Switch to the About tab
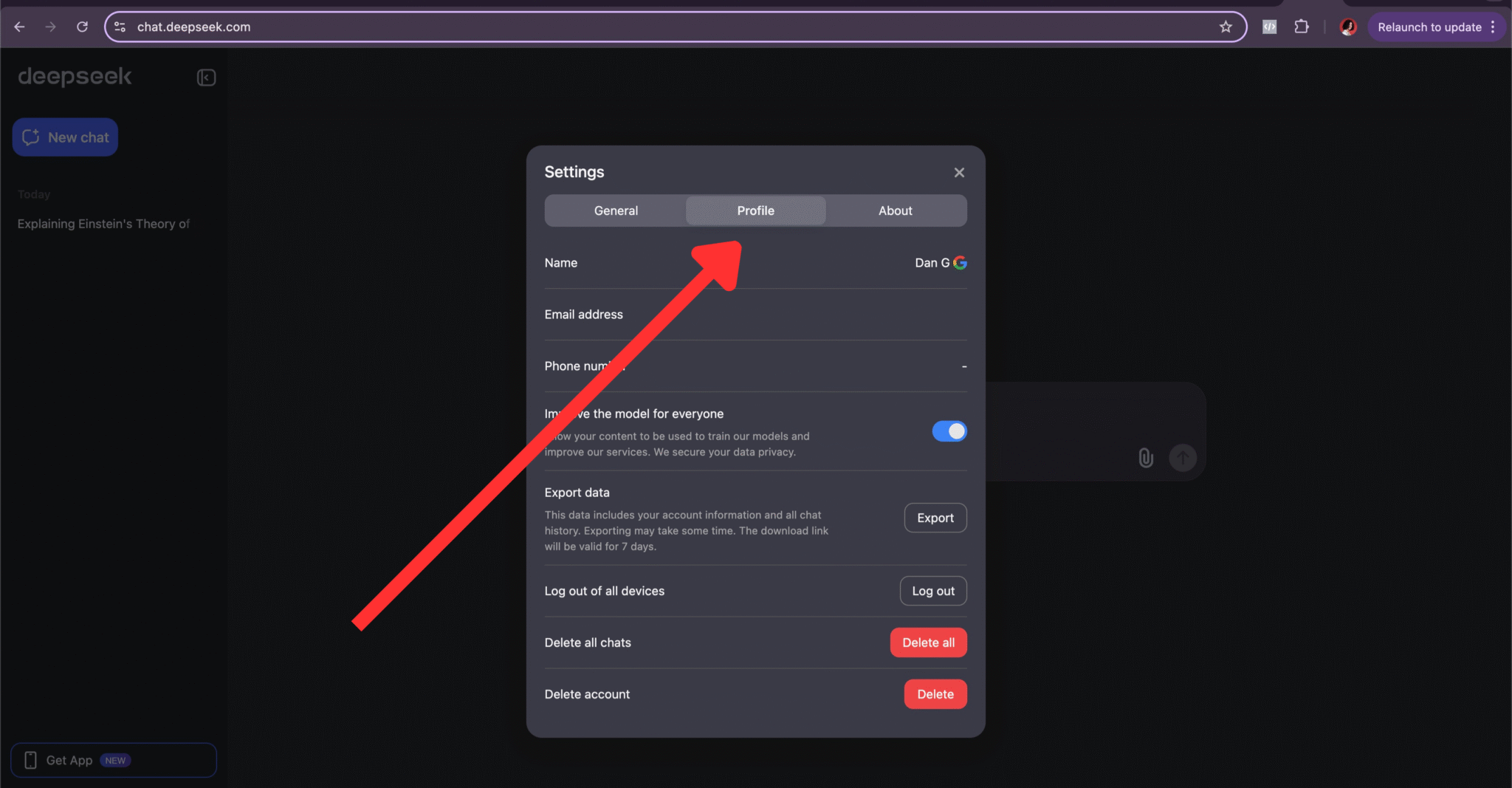This screenshot has height=788, width=1512. (895, 210)
